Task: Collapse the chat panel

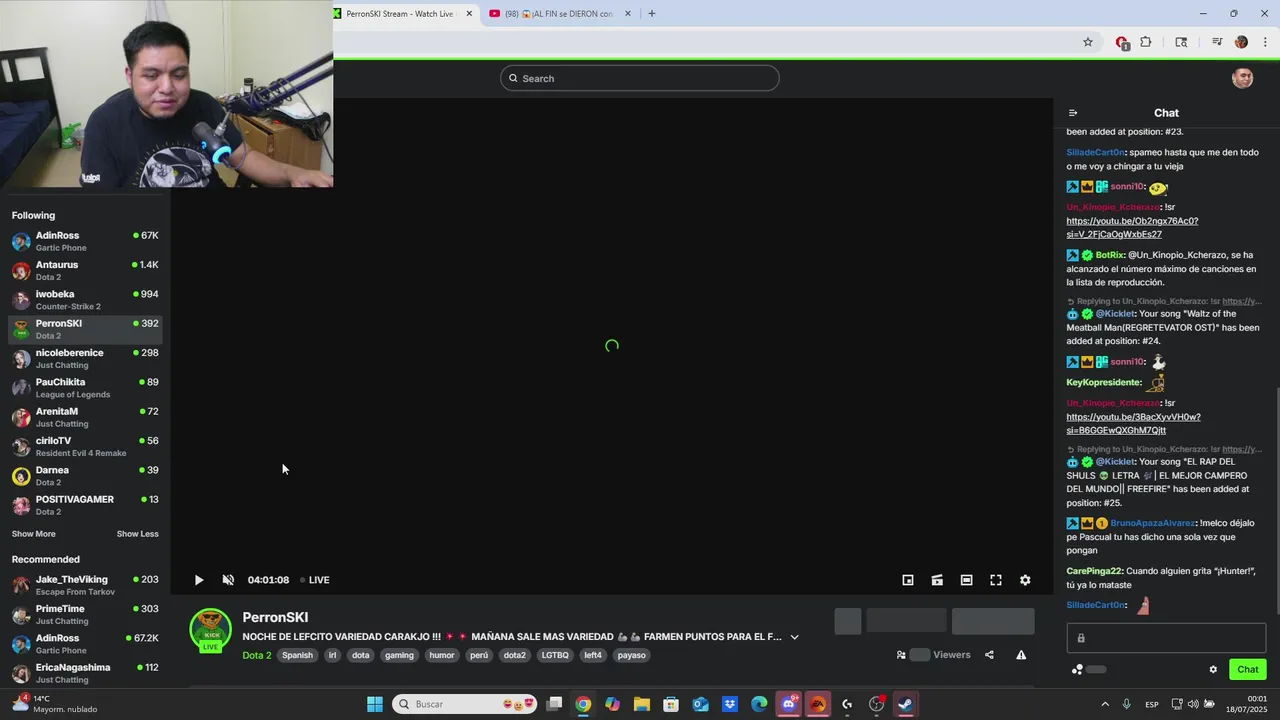Action: (1073, 113)
